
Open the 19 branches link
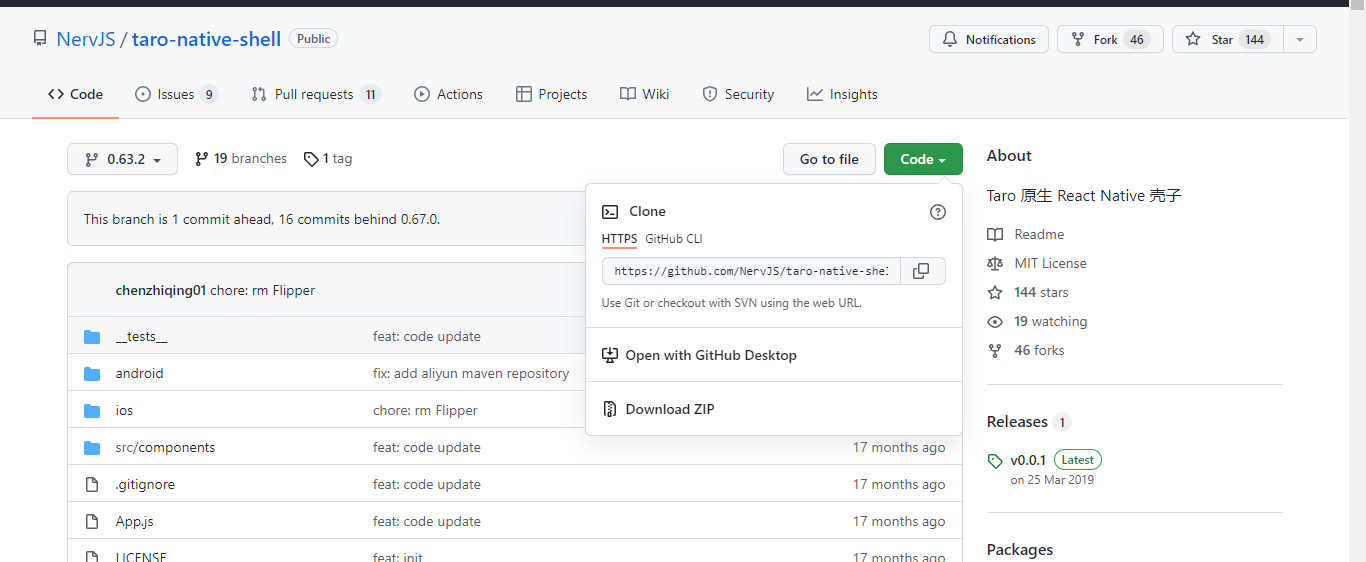[x=240, y=159]
